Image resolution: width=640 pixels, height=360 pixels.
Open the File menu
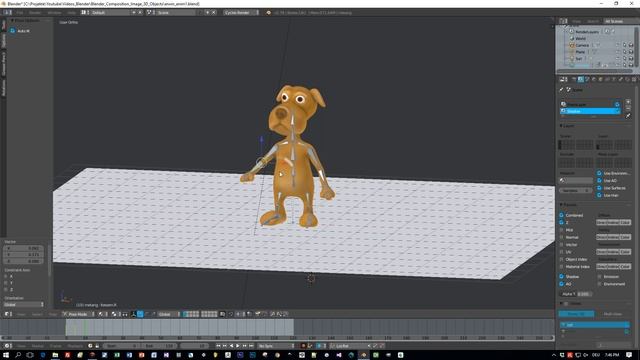click(x=20, y=13)
